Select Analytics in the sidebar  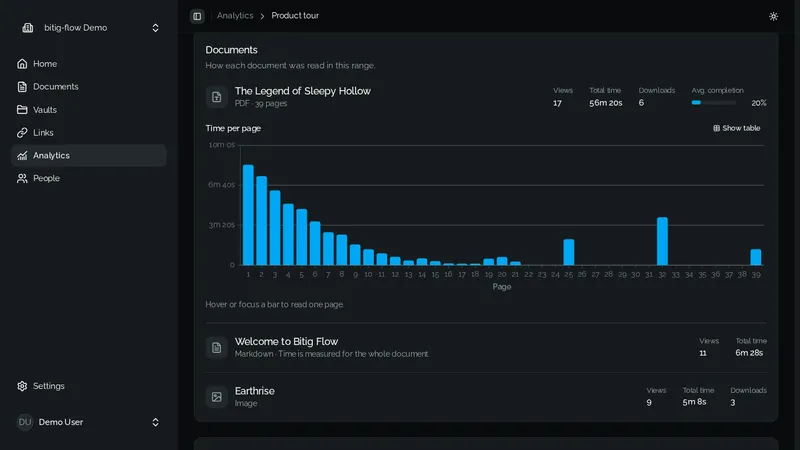tap(88, 156)
